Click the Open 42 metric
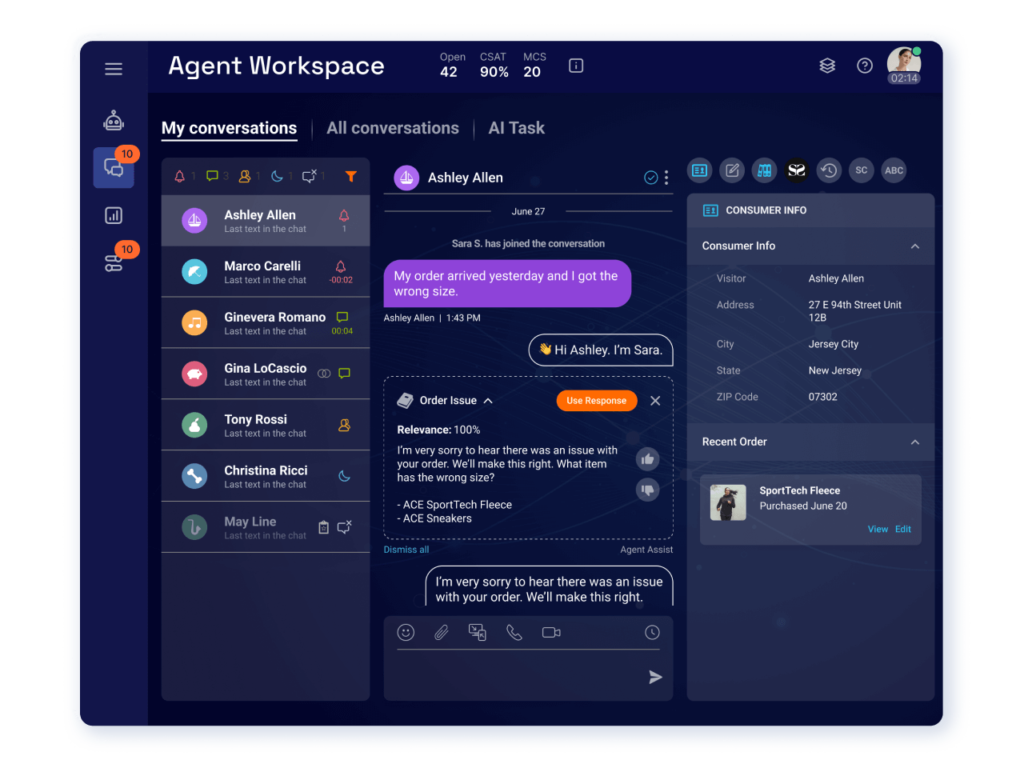Viewport: 1024px width, 768px height. (x=451, y=65)
